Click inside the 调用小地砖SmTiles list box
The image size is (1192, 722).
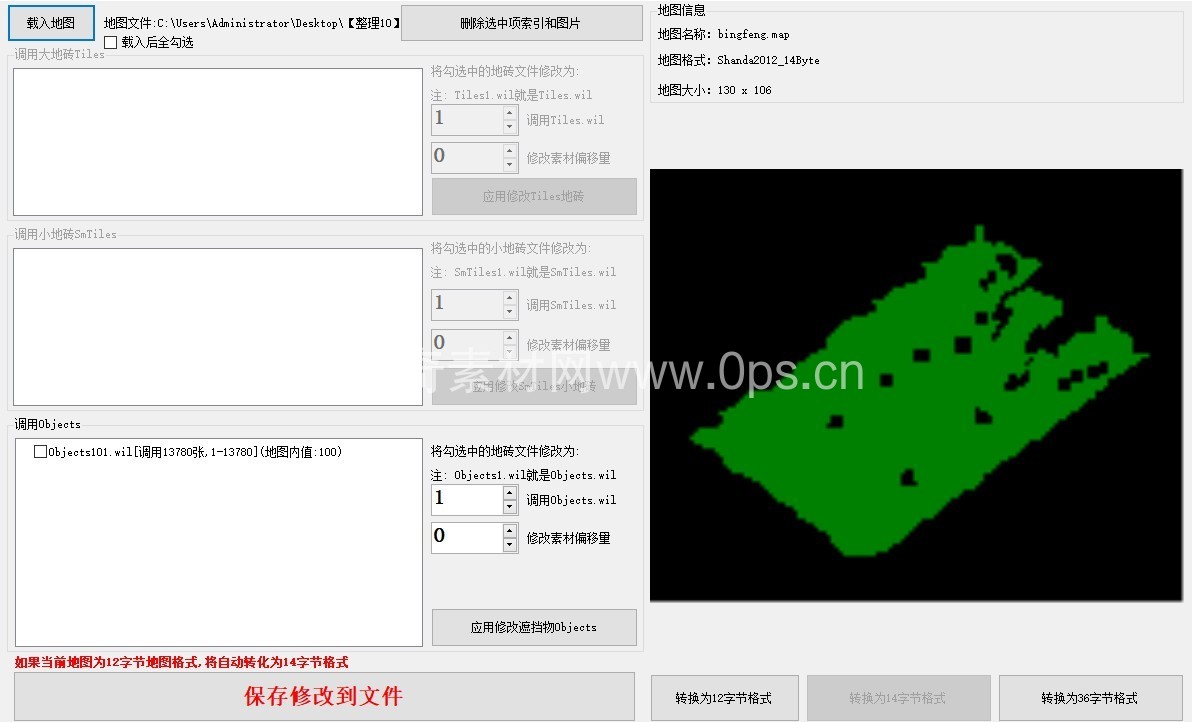pos(217,327)
